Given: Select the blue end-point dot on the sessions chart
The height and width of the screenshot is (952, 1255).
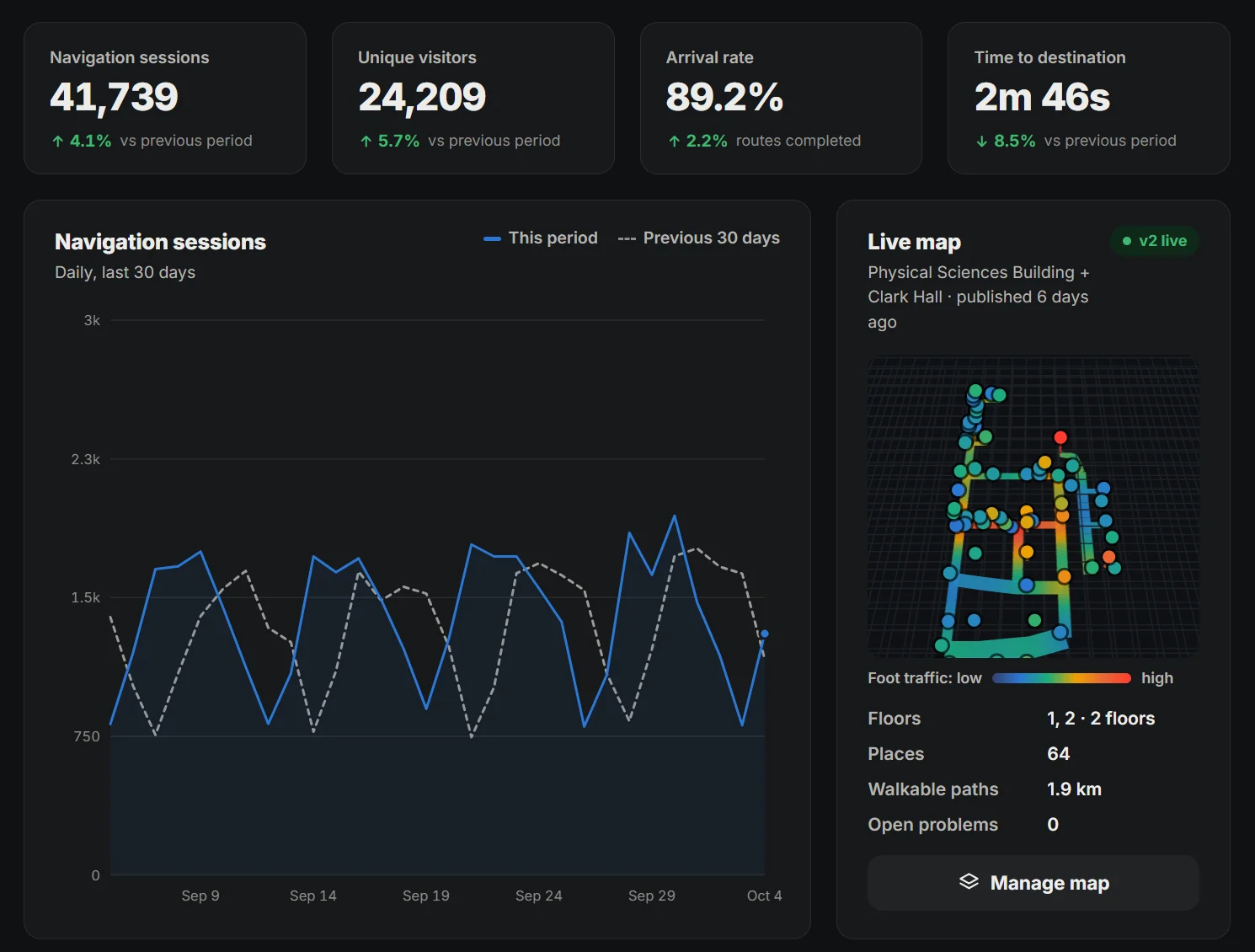Looking at the screenshot, I should 765,634.
